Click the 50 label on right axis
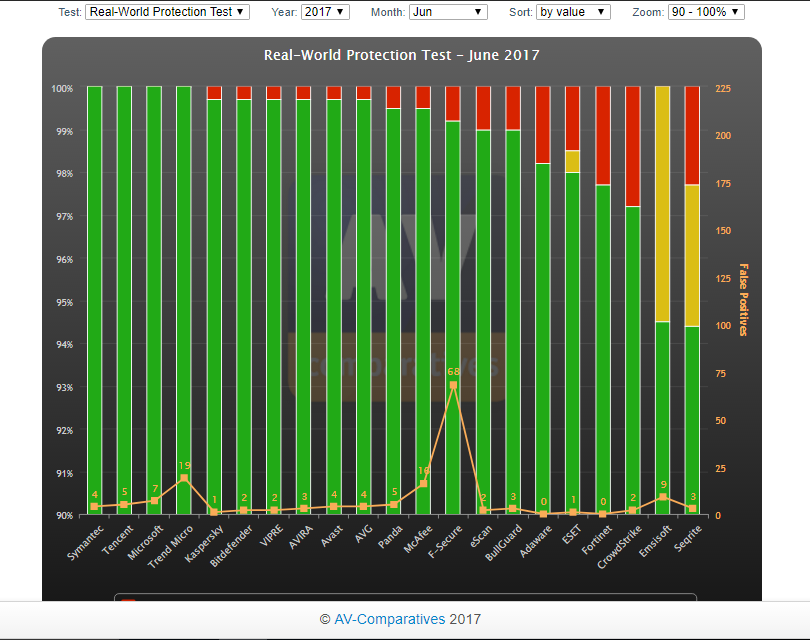Viewport: 810px width, 640px height. click(x=721, y=420)
